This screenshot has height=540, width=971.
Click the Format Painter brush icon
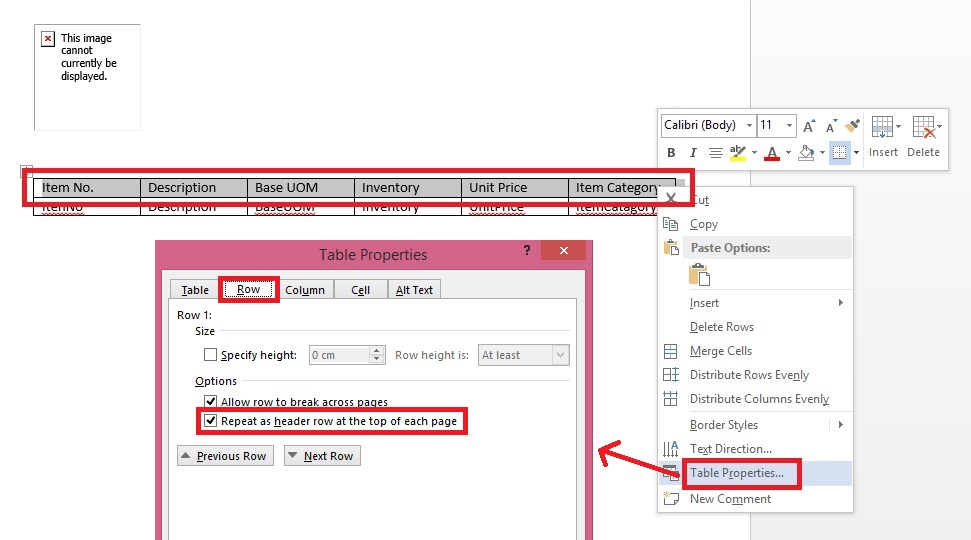point(852,126)
